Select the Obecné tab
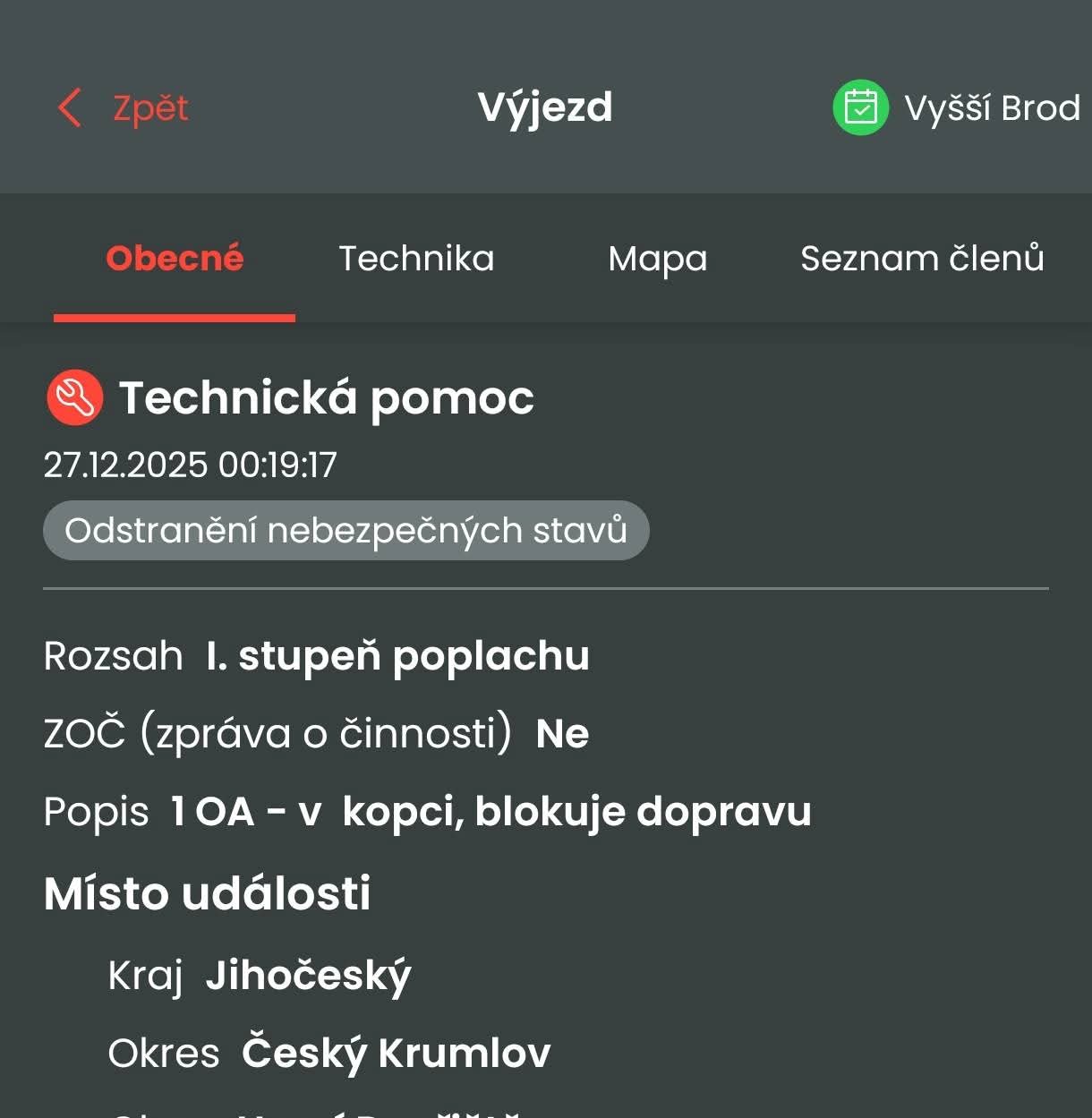The width and height of the screenshot is (1092, 1118). tap(175, 259)
